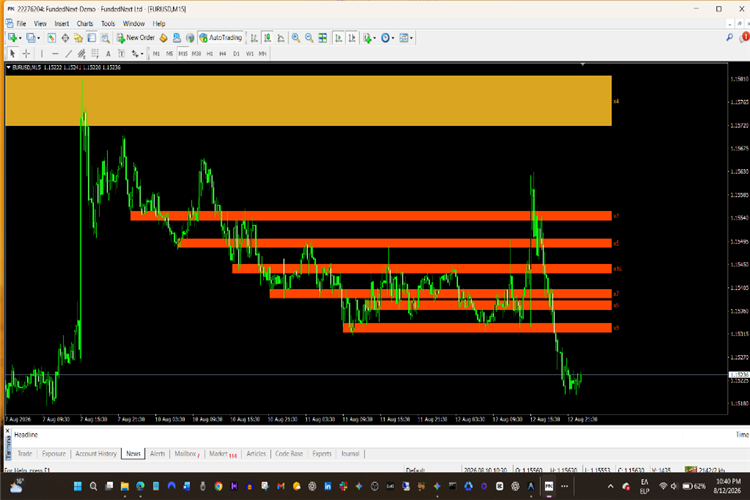Open the Tools menu
The image size is (750, 500).
pos(108,23)
